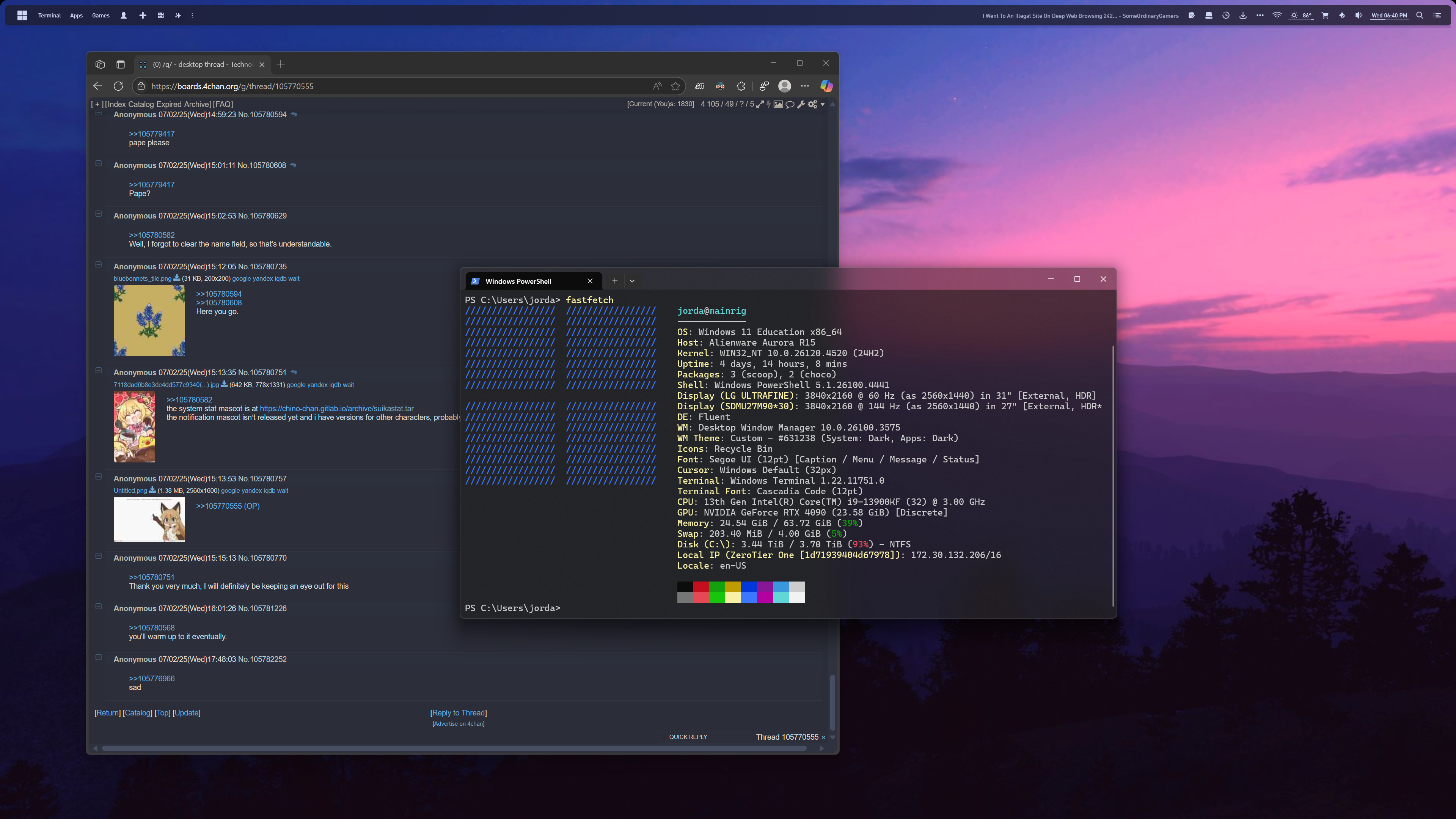Image resolution: width=1456 pixels, height=819 pixels.
Task: Open the Untitled.png fox thumbnail
Action: click(149, 519)
